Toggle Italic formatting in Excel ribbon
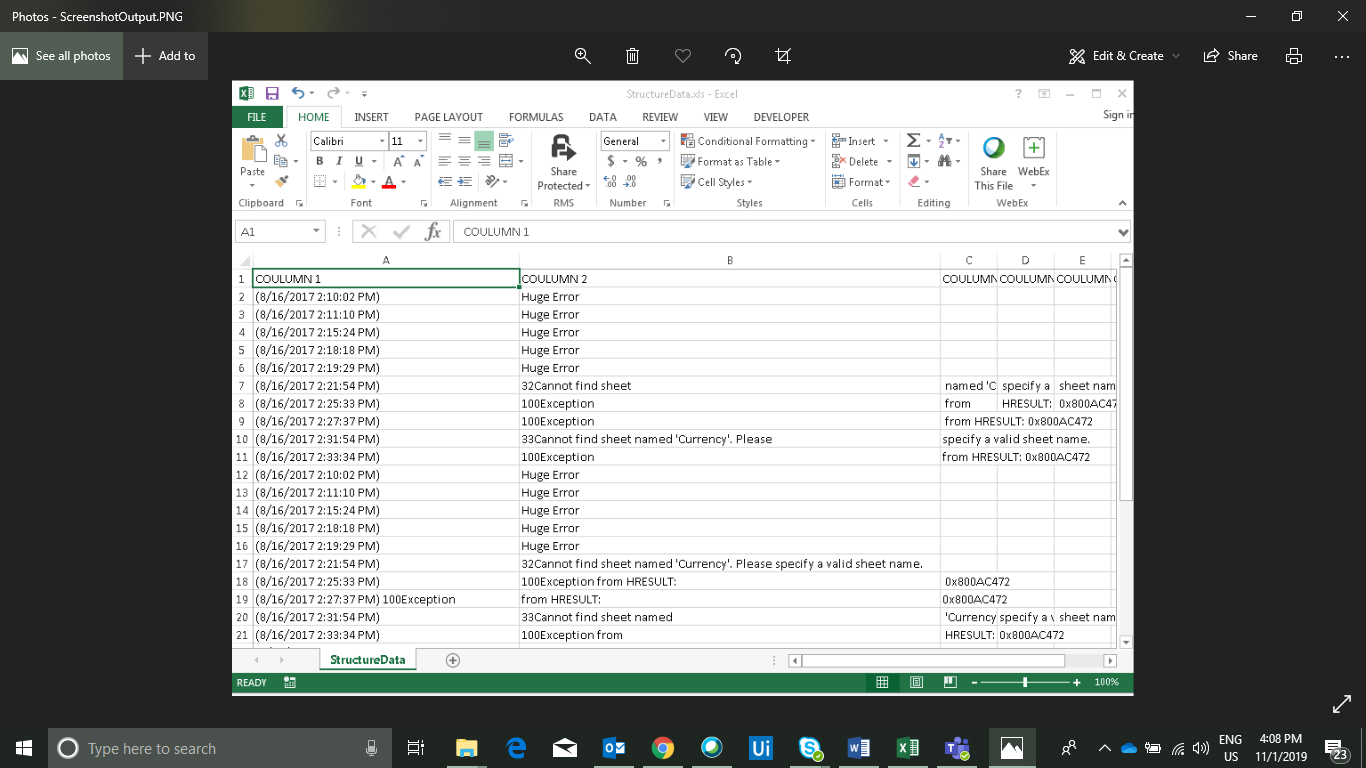This screenshot has width=1366, height=768. point(338,161)
